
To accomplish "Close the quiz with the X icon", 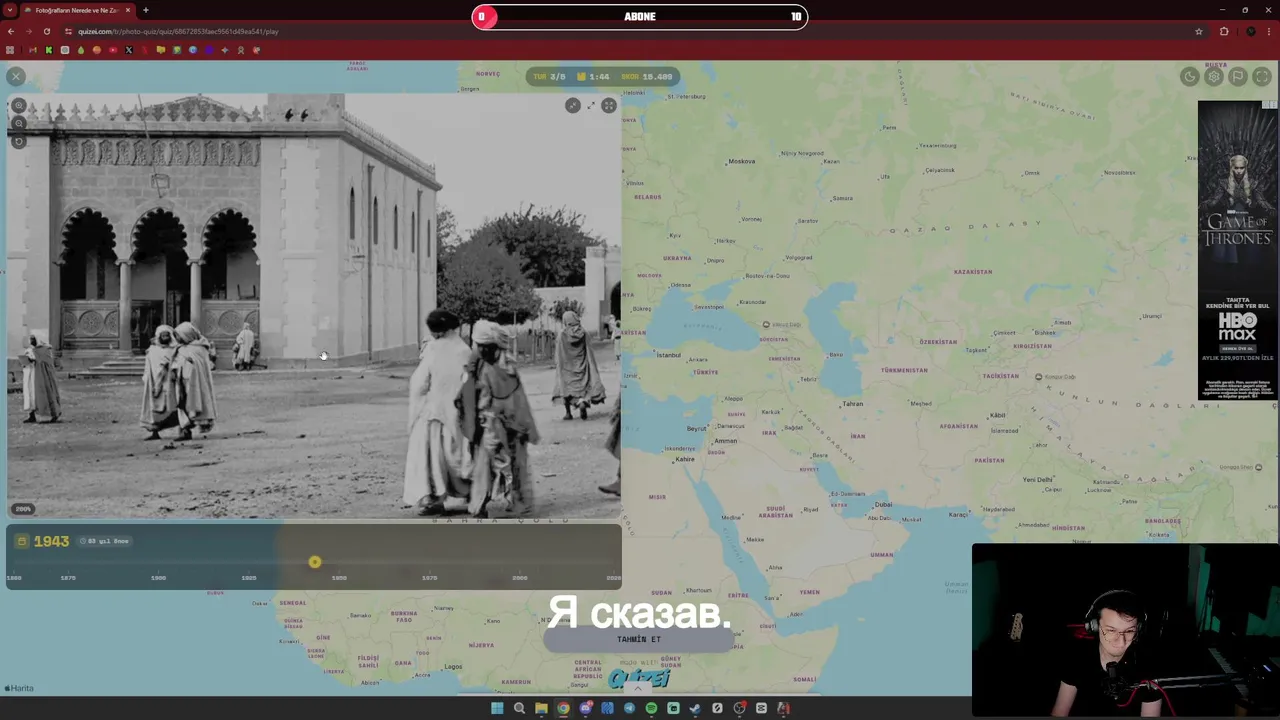I will (16, 76).
